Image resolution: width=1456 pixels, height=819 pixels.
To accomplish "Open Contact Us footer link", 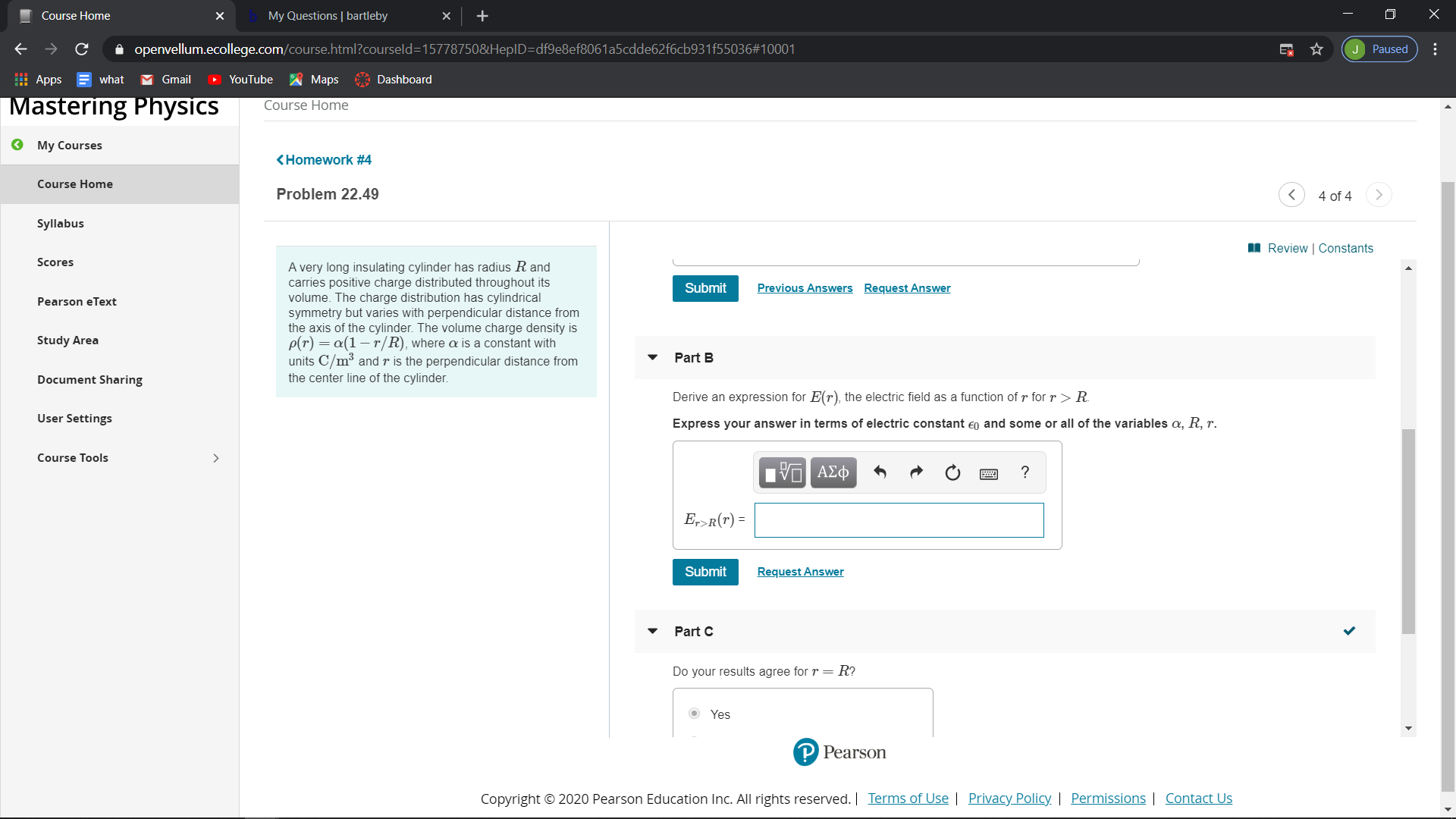I will coord(1198,799).
